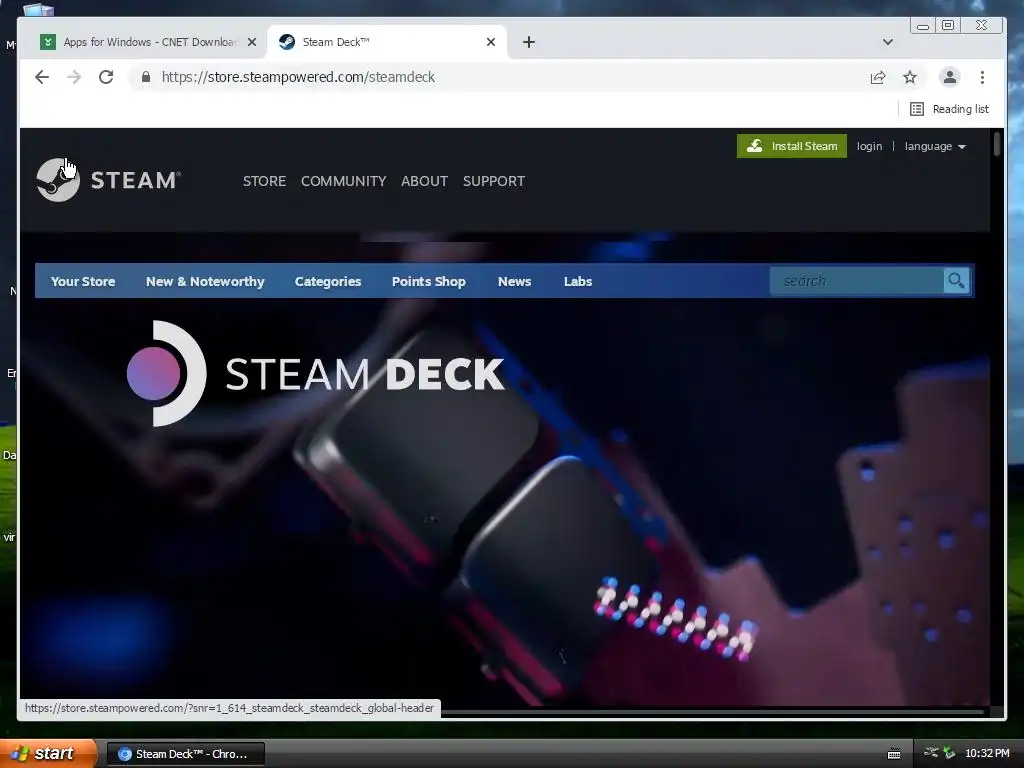The height and width of the screenshot is (768, 1024).
Task: Open the News section
Action: [x=515, y=281]
